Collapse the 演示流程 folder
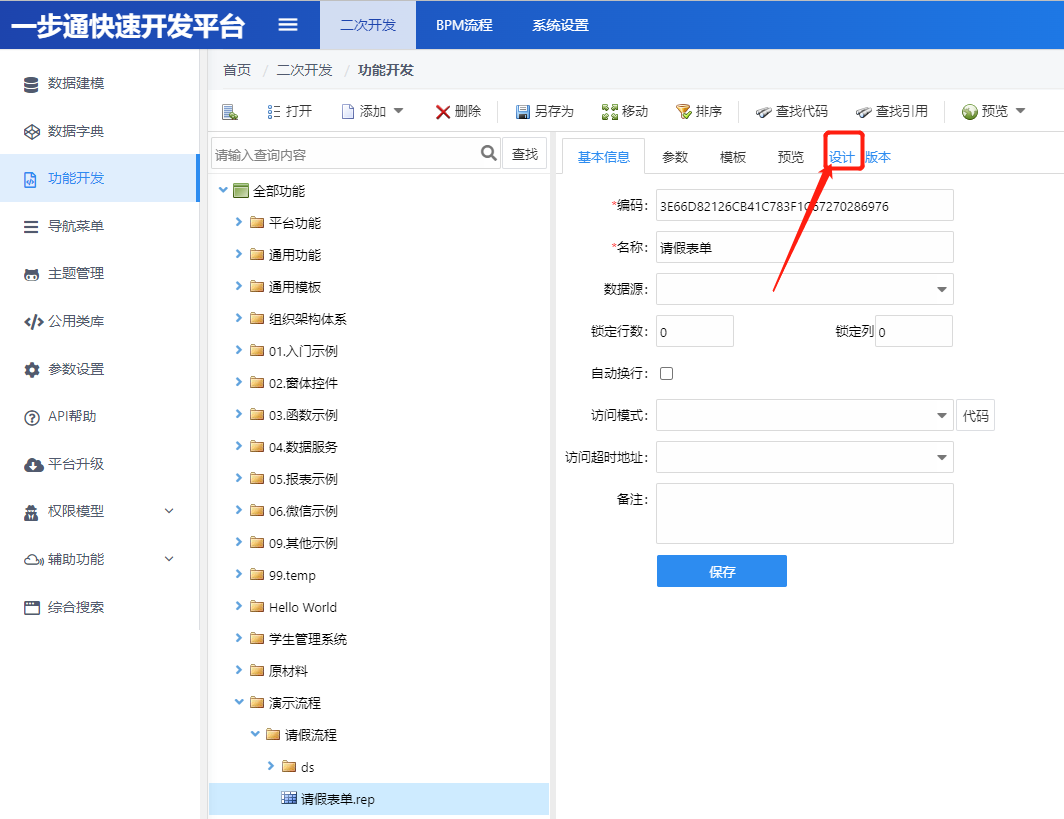 (x=239, y=702)
